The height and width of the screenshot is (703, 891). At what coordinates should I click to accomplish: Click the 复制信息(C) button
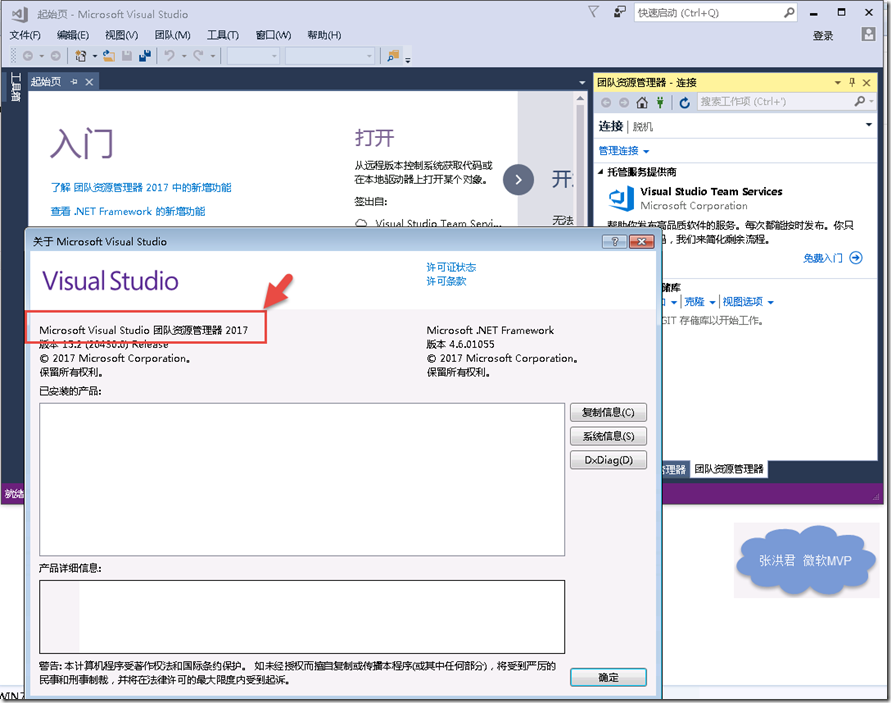(x=608, y=412)
